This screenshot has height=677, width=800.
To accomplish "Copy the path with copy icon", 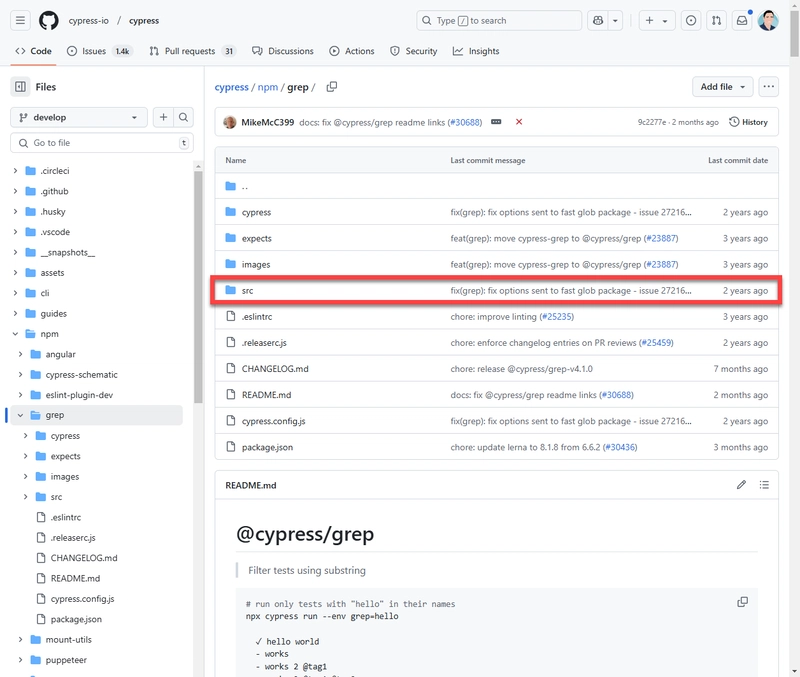I will pyautogui.click(x=332, y=87).
